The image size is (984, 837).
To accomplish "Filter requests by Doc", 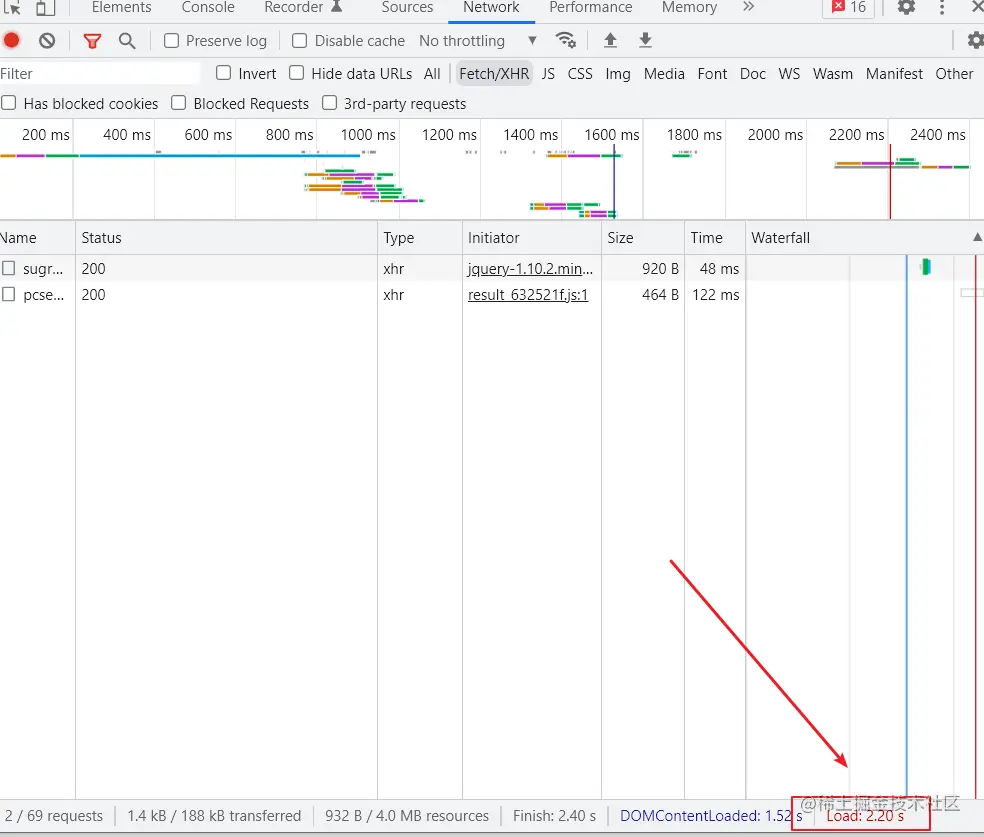I will click(x=752, y=74).
